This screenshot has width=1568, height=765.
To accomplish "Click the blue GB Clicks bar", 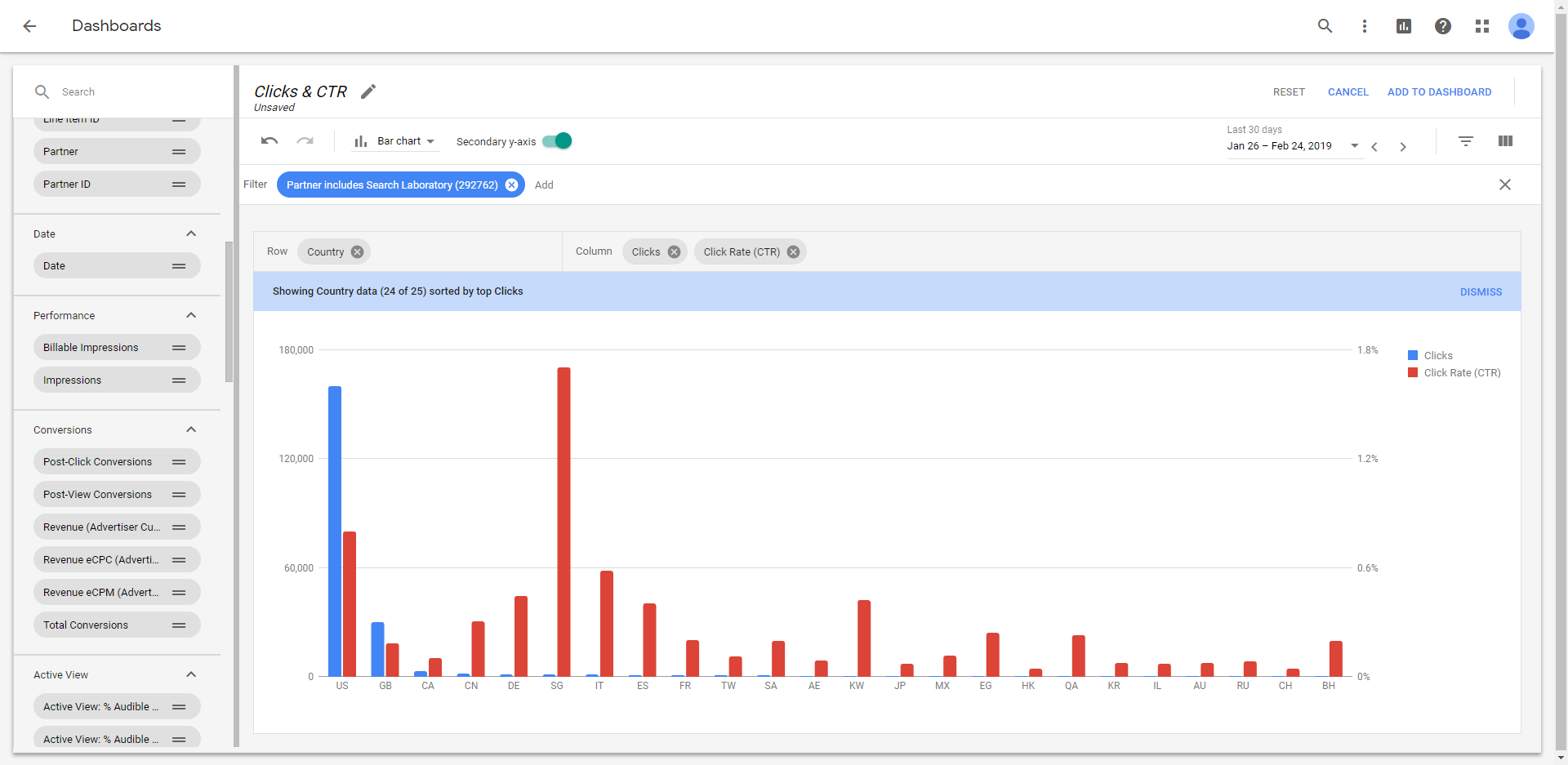I will (377, 650).
